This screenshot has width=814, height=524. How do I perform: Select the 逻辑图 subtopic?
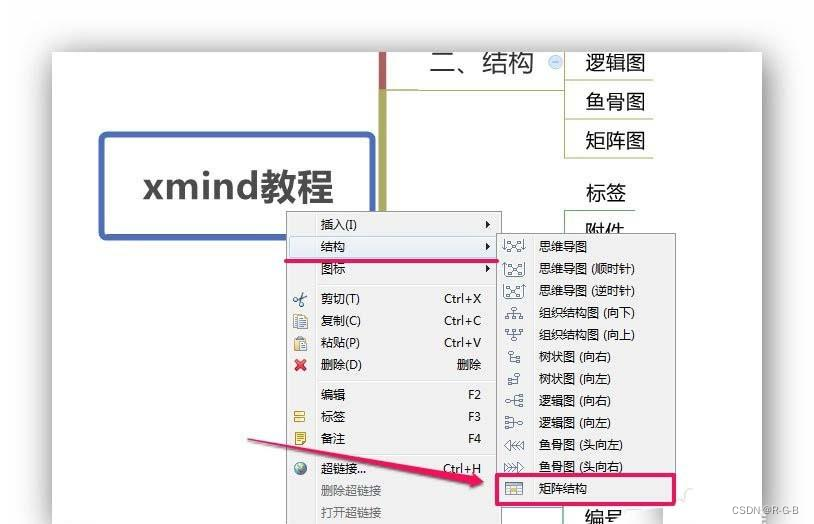point(615,63)
